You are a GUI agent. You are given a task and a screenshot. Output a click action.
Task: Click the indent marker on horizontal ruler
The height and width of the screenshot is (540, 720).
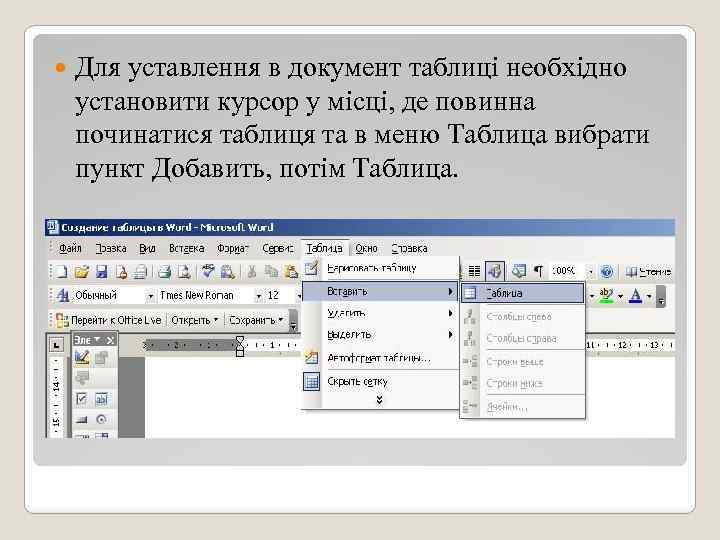coord(240,346)
